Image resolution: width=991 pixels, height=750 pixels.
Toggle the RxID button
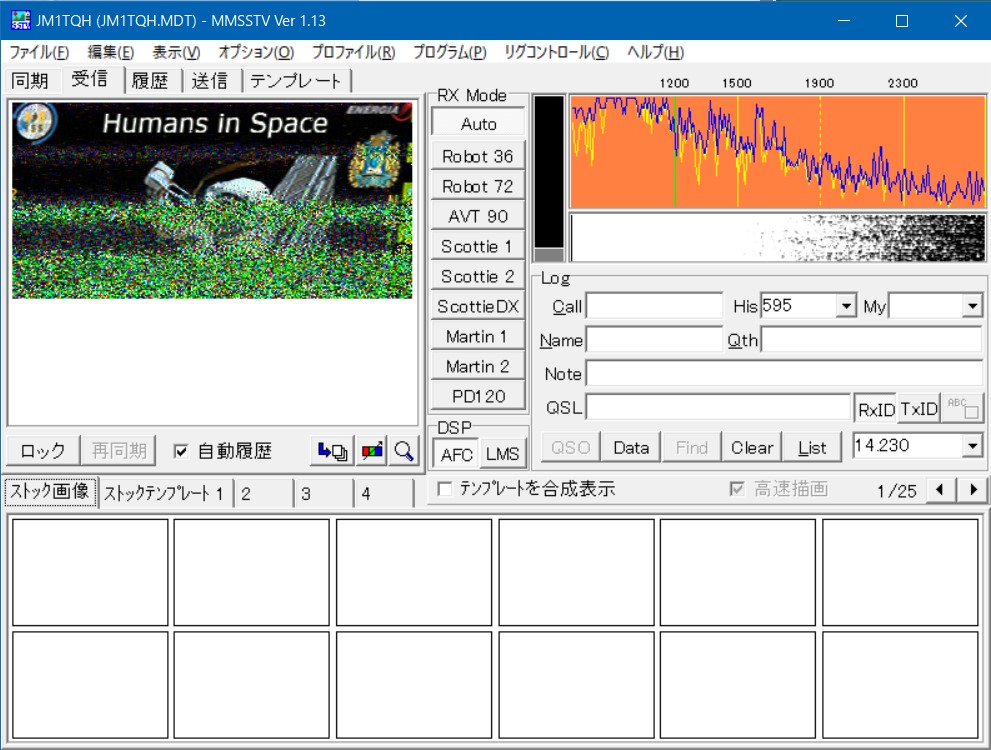(x=876, y=409)
